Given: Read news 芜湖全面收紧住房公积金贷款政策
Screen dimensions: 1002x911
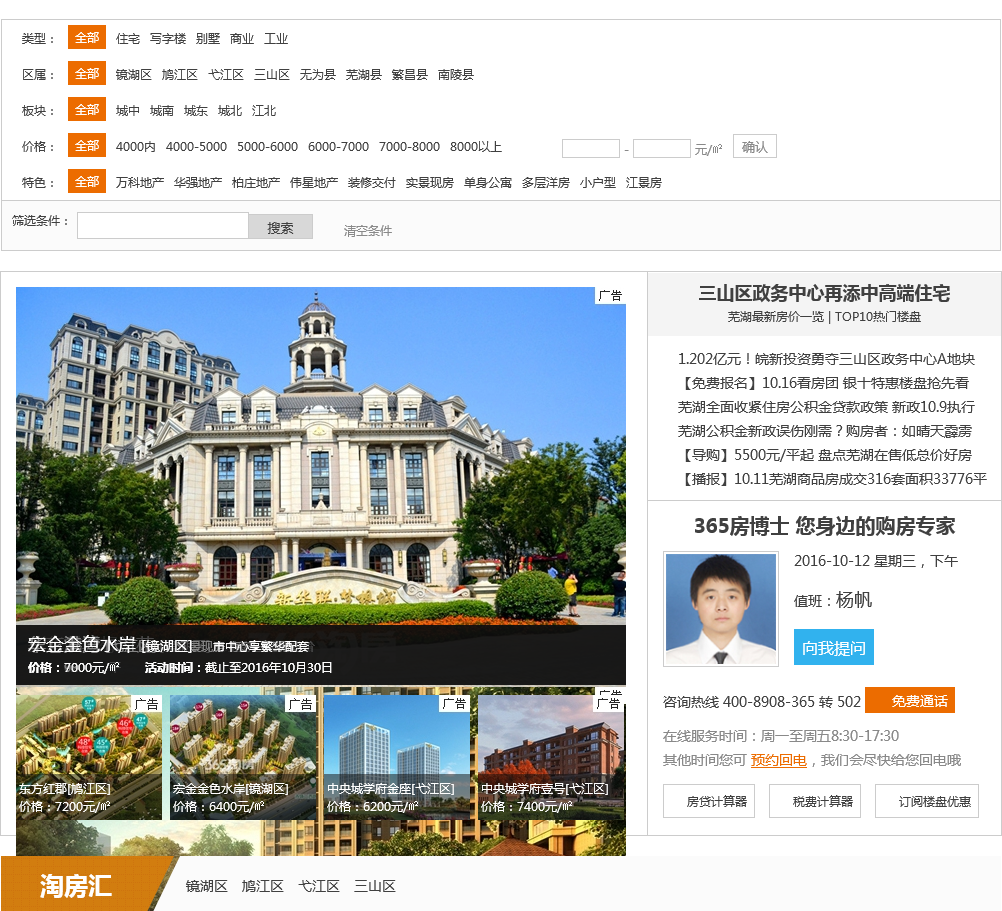Looking at the screenshot, I should coord(826,407).
